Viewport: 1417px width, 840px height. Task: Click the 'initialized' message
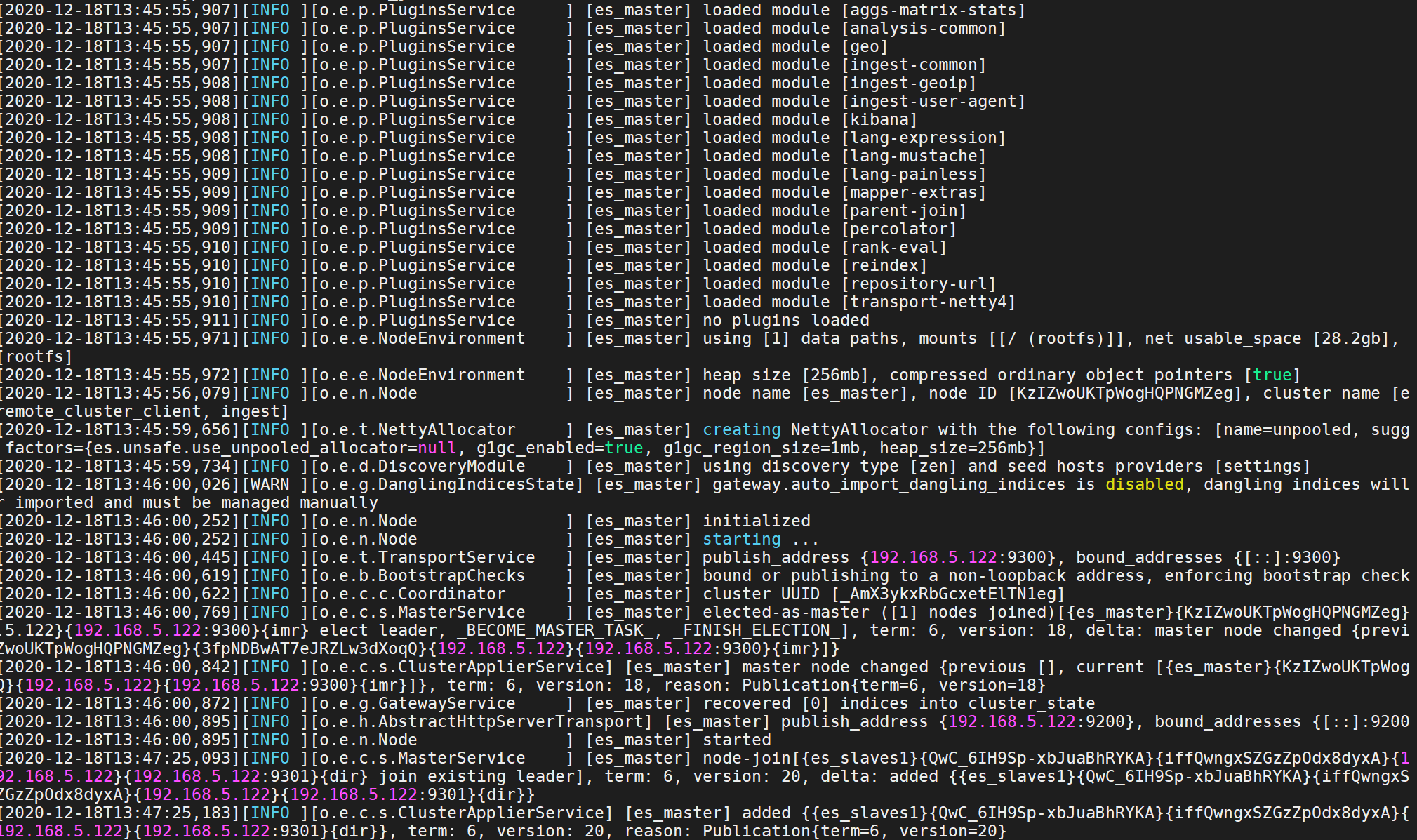pyautogui.click(x=757, y=521)
